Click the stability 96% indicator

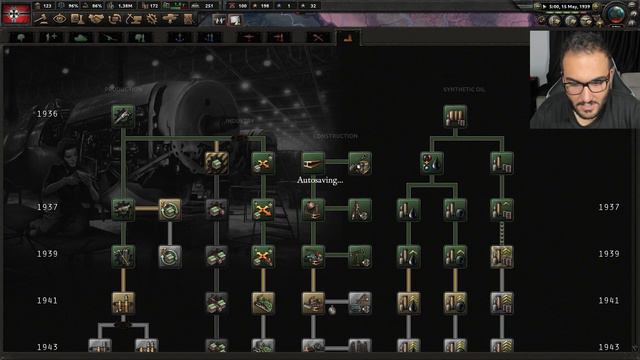point(69,6)
